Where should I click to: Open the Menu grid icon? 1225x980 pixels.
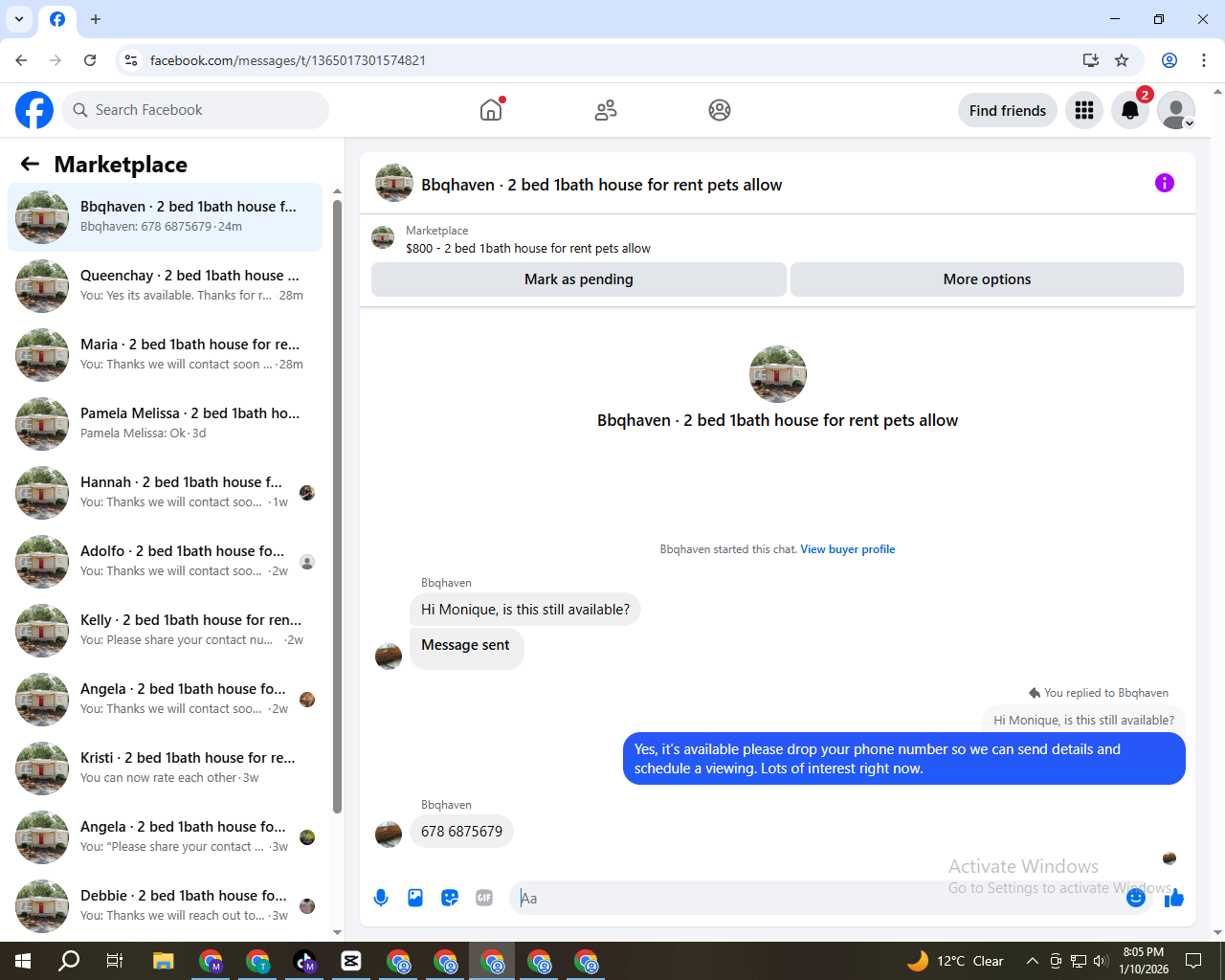[x=1084, y=110]
